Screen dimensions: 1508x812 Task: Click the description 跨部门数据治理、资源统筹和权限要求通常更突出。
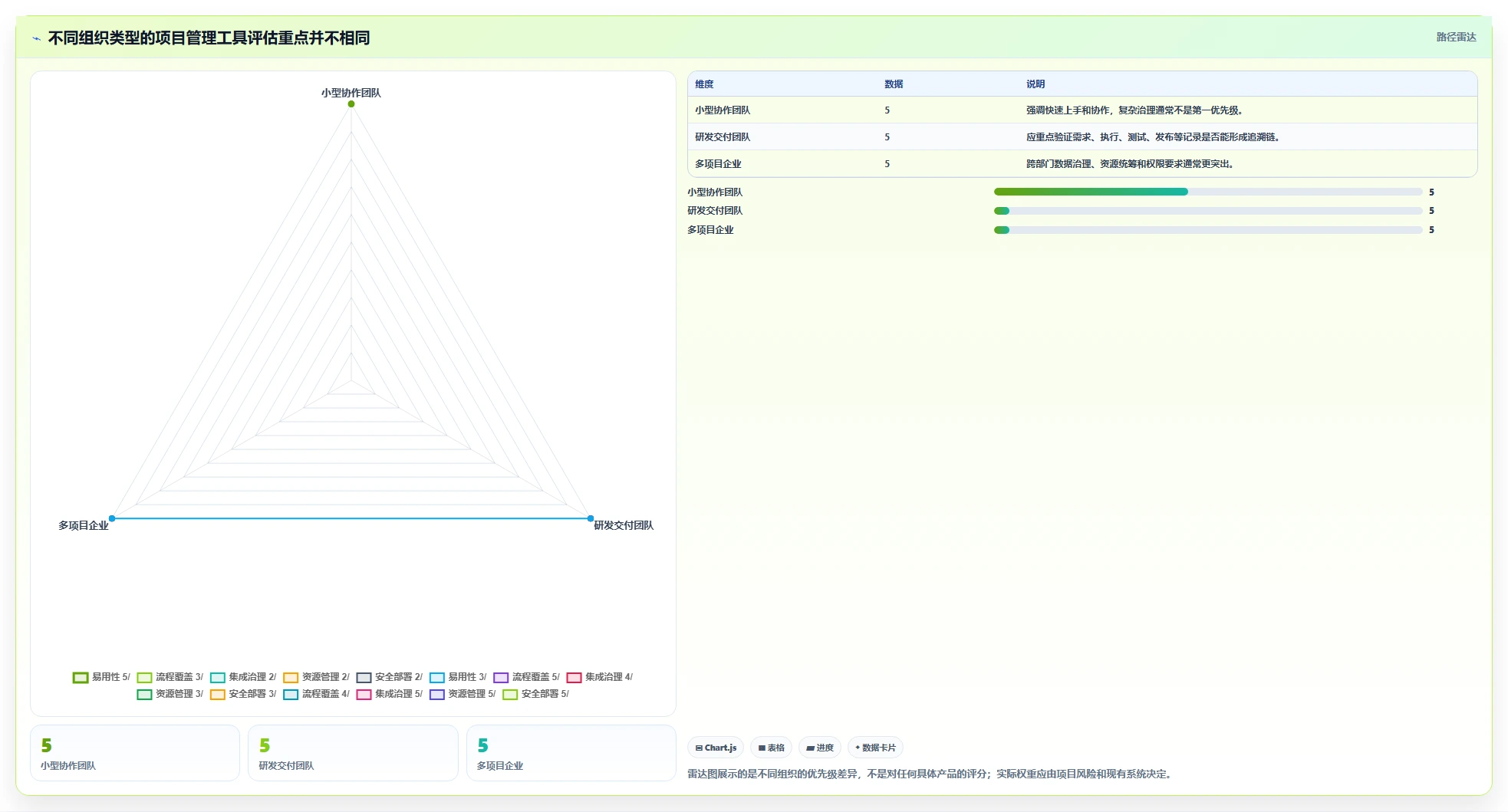pos(1130,164)
